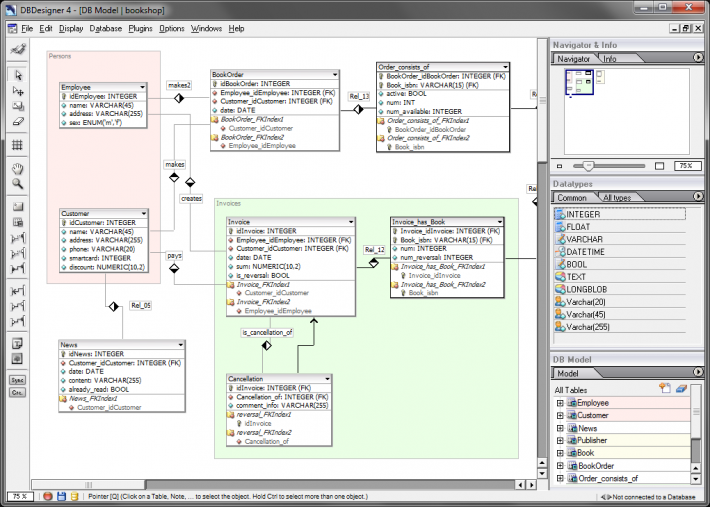Collapse the News table dropdown arrow
Image resolution: width=710 pixels, height=507 pixels.
pyautogui.click(x=180, y=344)
